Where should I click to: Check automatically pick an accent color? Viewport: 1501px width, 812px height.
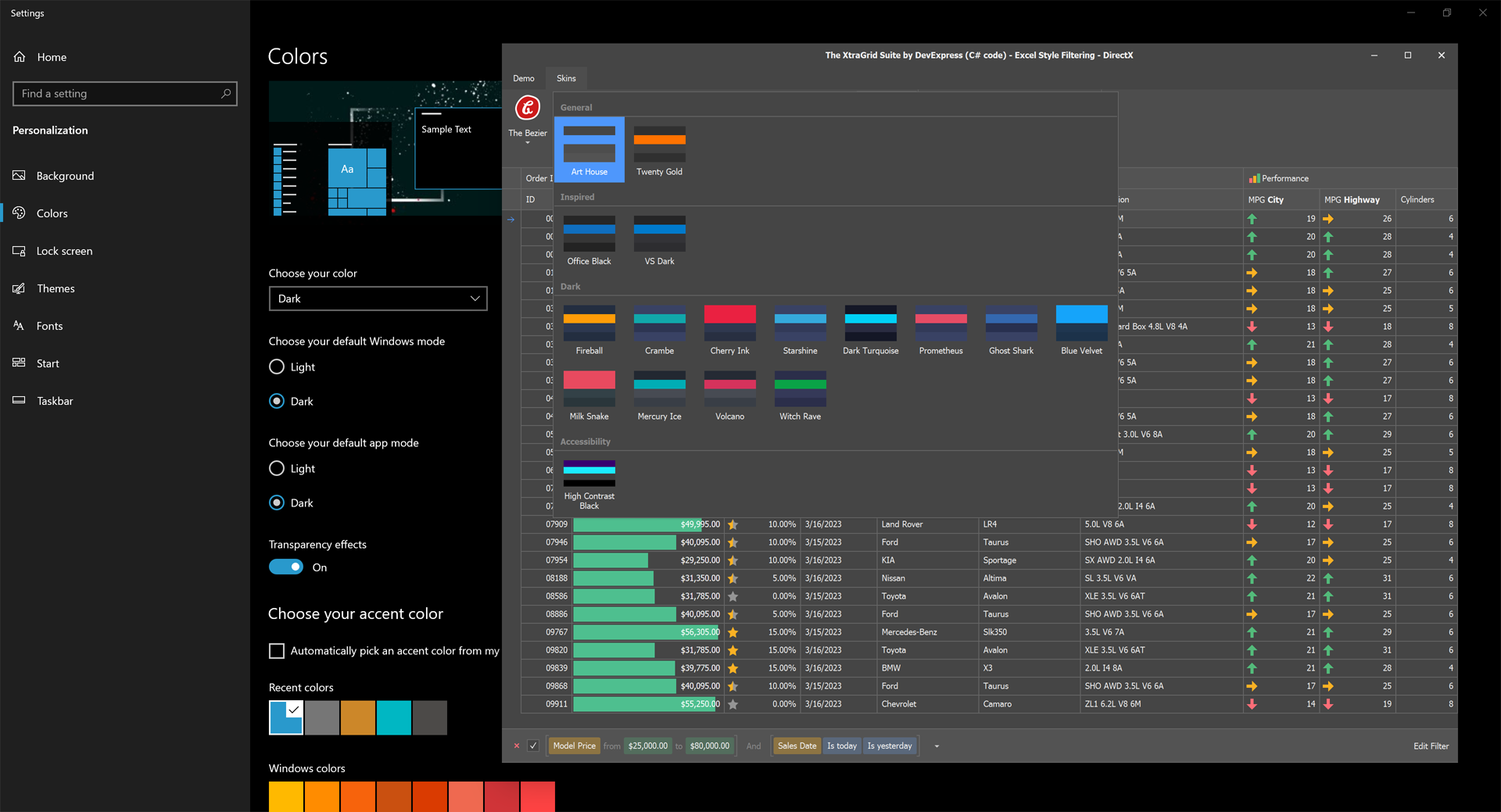click(x=277, y=651)
